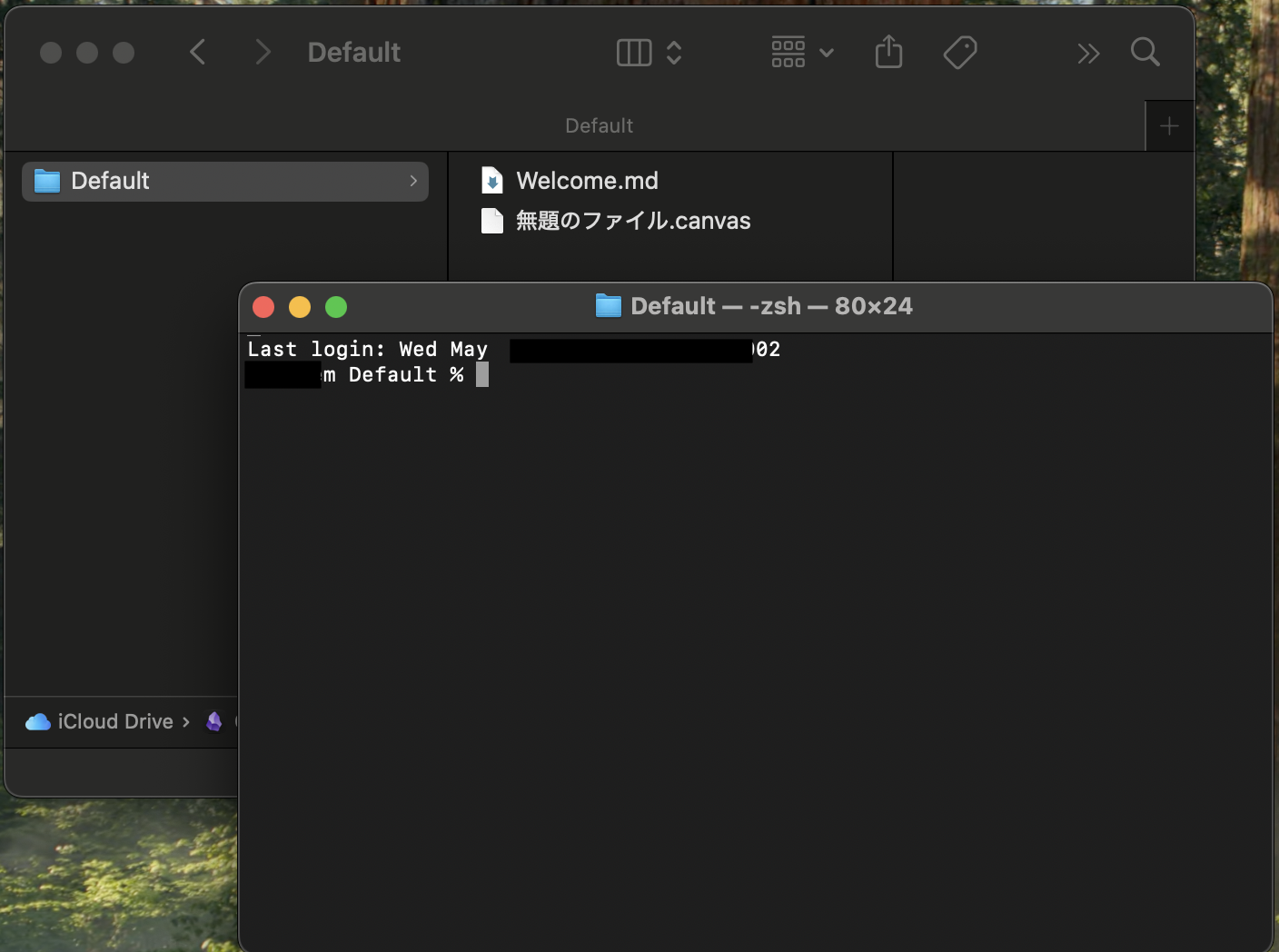Start a search with the magnifying glass icon
This screenshot has height=952, width=1279.
(1145, 52)
